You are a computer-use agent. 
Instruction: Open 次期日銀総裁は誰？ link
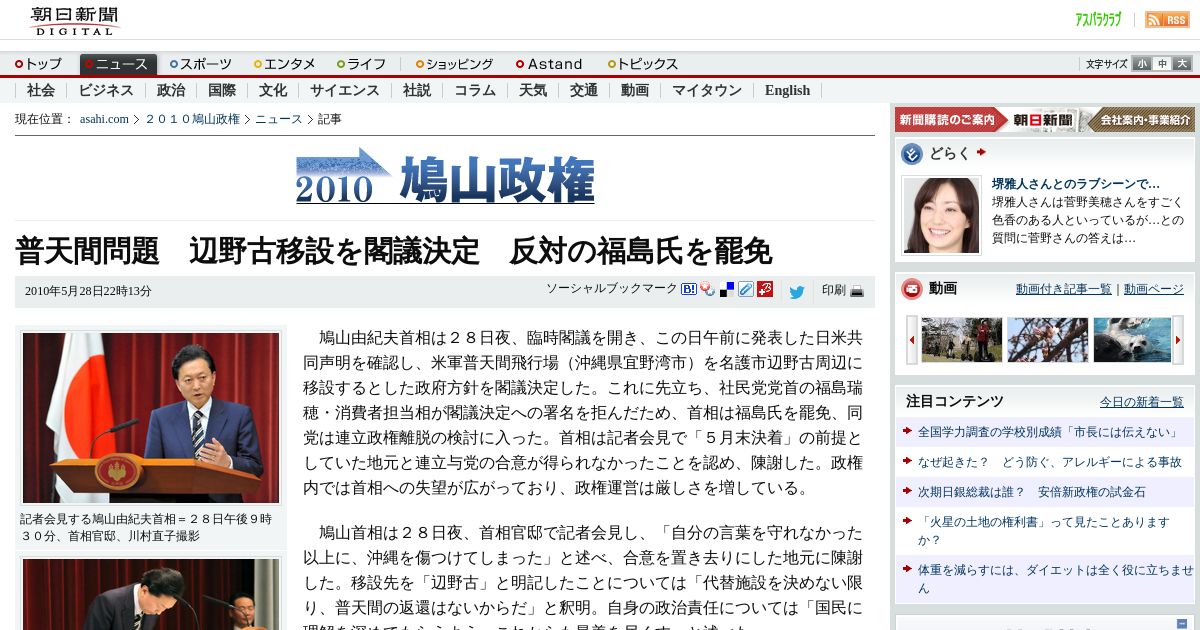pos(1032,492)
